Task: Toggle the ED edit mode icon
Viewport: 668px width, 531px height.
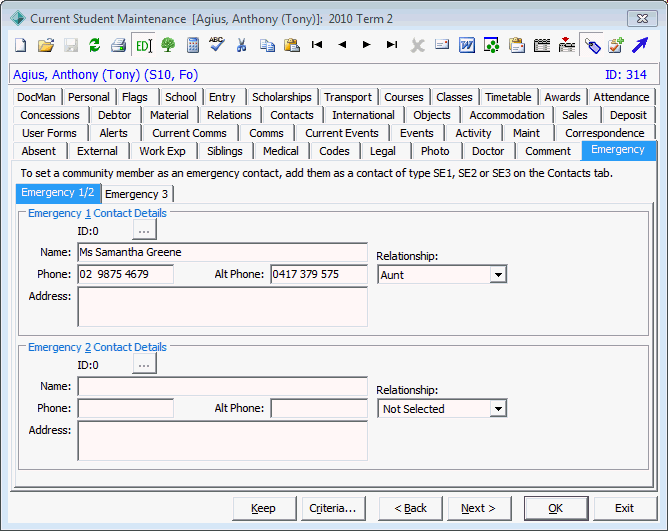Action: 143,45
